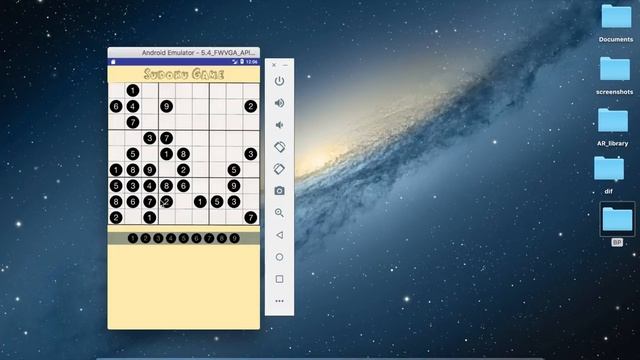Close the emulator toolbar with the X
640x360 pixels.
274,65
